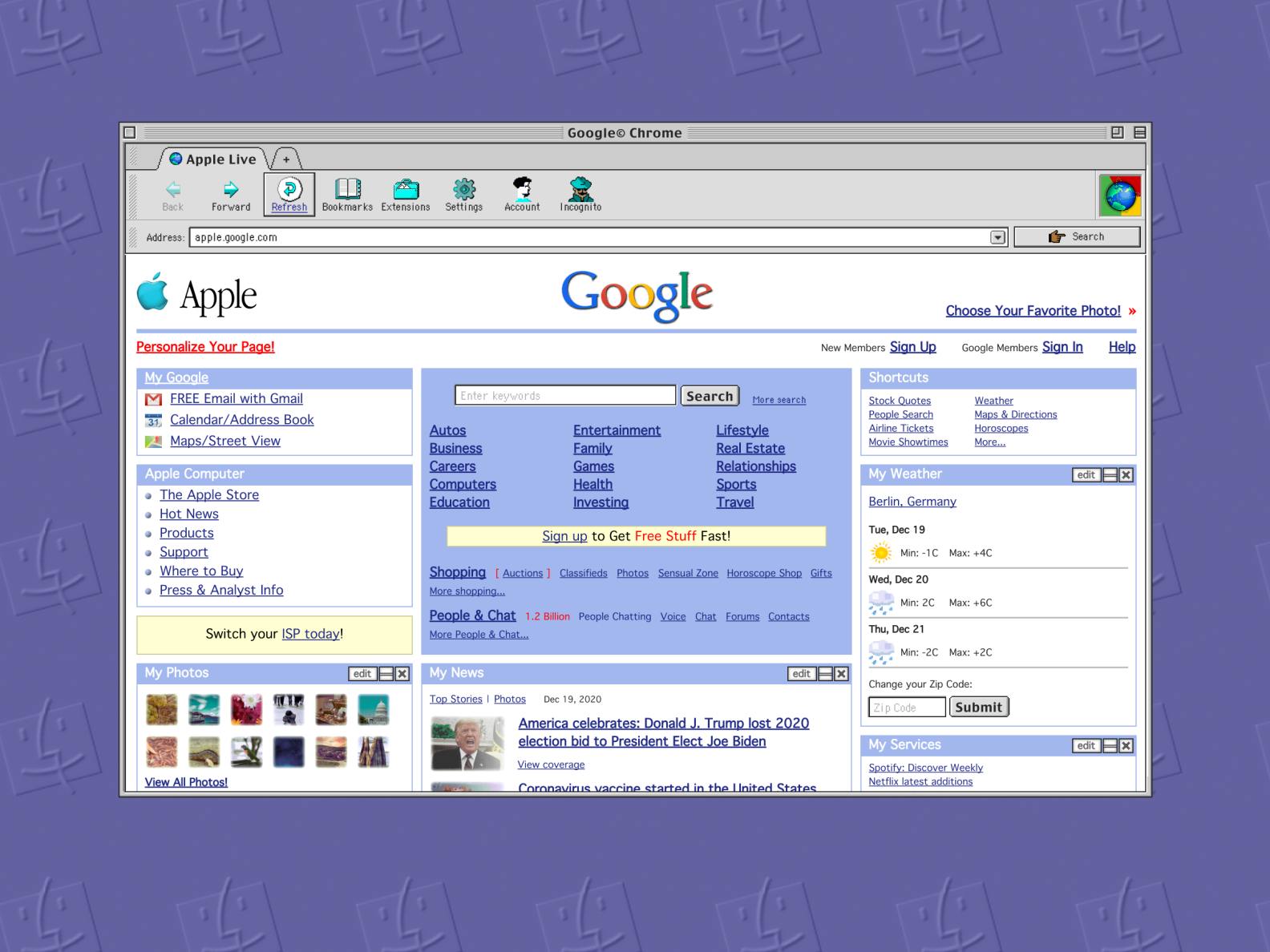Viewport: 1270px width, 952px height.
Task: Open the Account icon
Action: (522, 189)
